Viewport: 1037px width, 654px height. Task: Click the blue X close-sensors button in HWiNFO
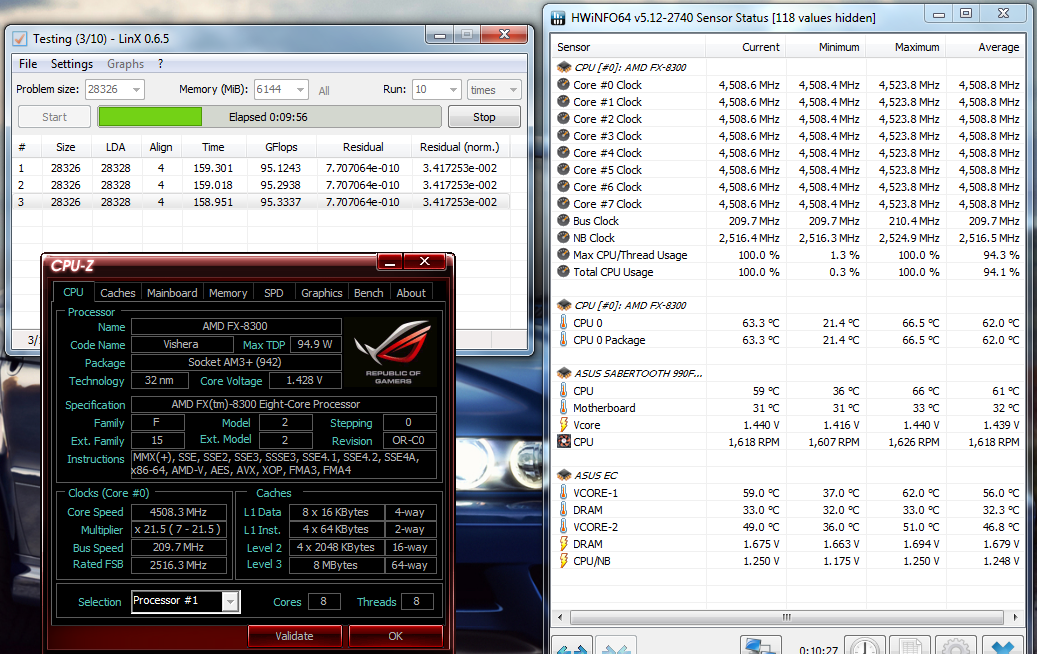pos(1003,646)
